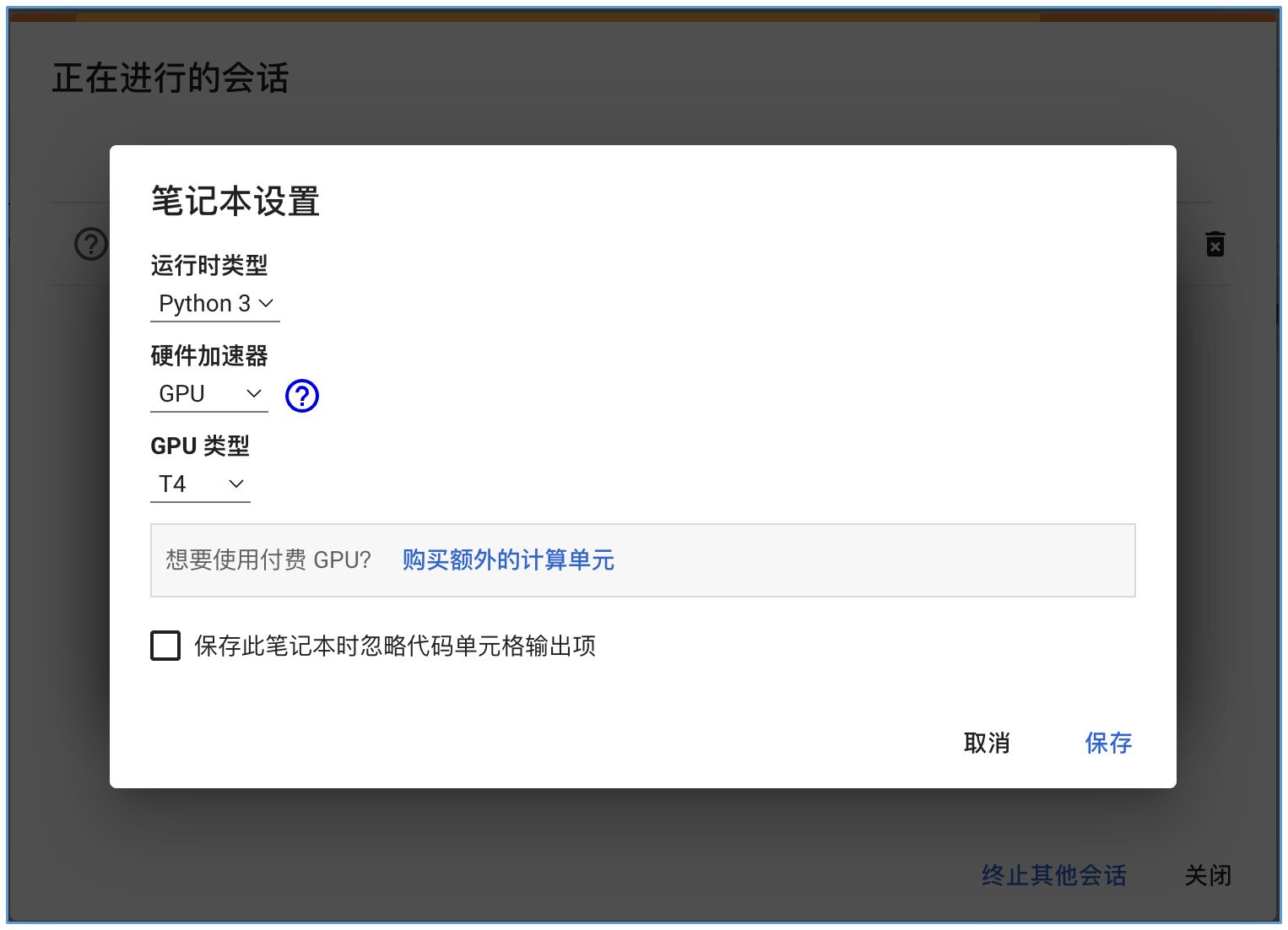The width and height of the screenshot is (1288, 930).
Task: Click the 想要使用付费 GPU? prompt text
Action: [268, 560]
